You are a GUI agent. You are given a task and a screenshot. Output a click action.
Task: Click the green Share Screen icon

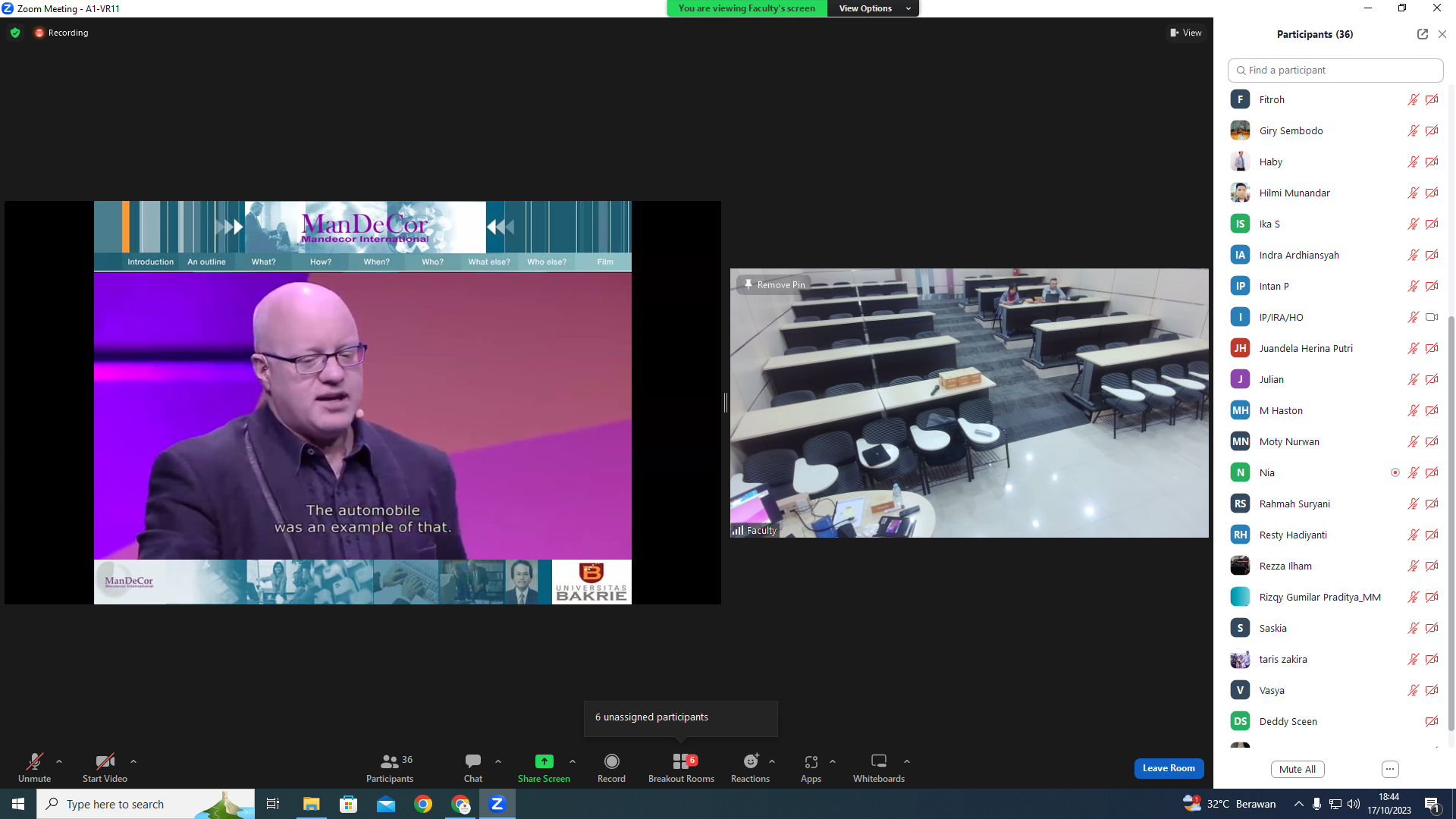coord(544,761)
